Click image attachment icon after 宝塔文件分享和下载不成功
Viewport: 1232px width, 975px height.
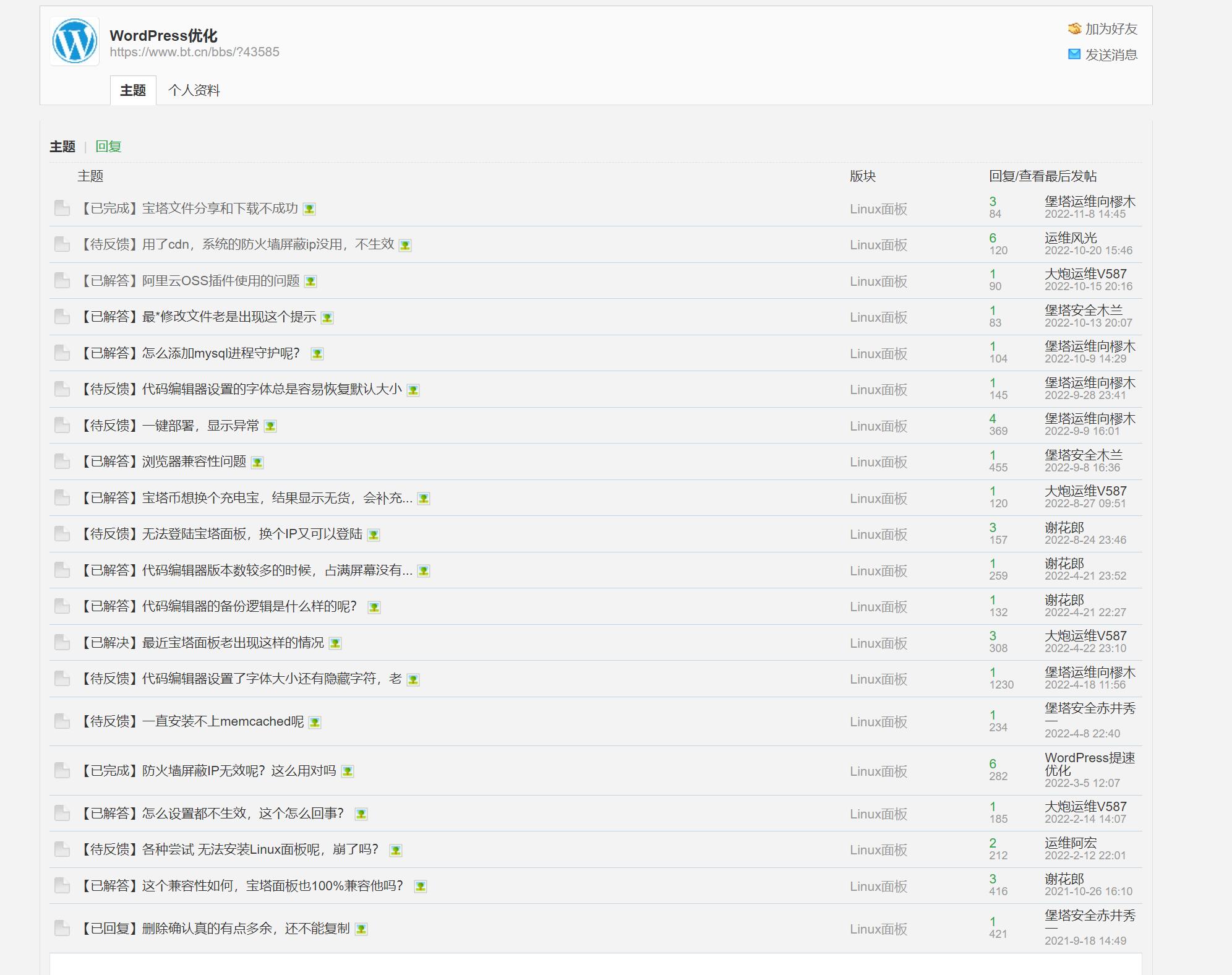pos(309,209)
